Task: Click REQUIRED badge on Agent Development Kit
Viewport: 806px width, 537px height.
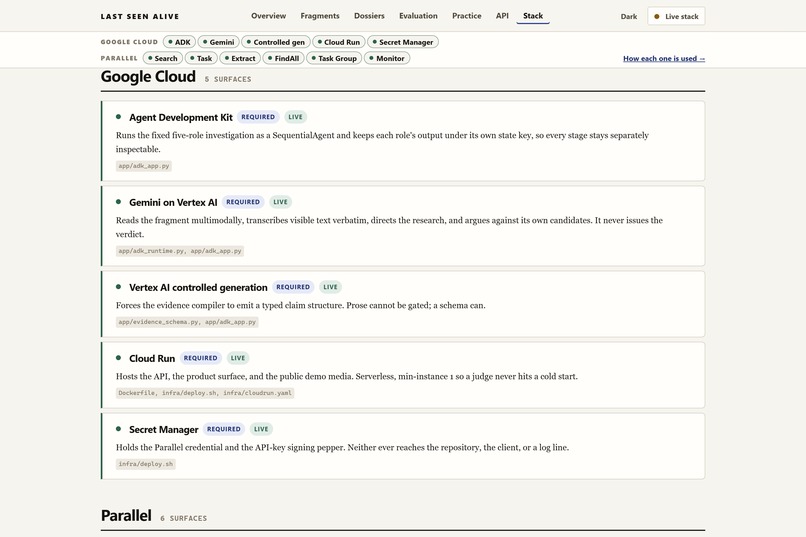Action: point(258,117)
